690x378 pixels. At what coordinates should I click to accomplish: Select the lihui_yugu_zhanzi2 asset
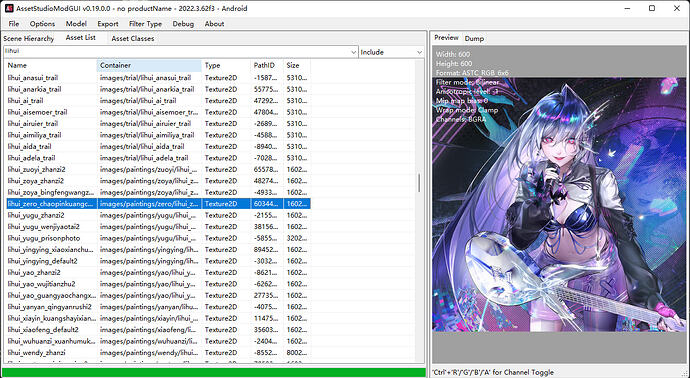(158, 215)
